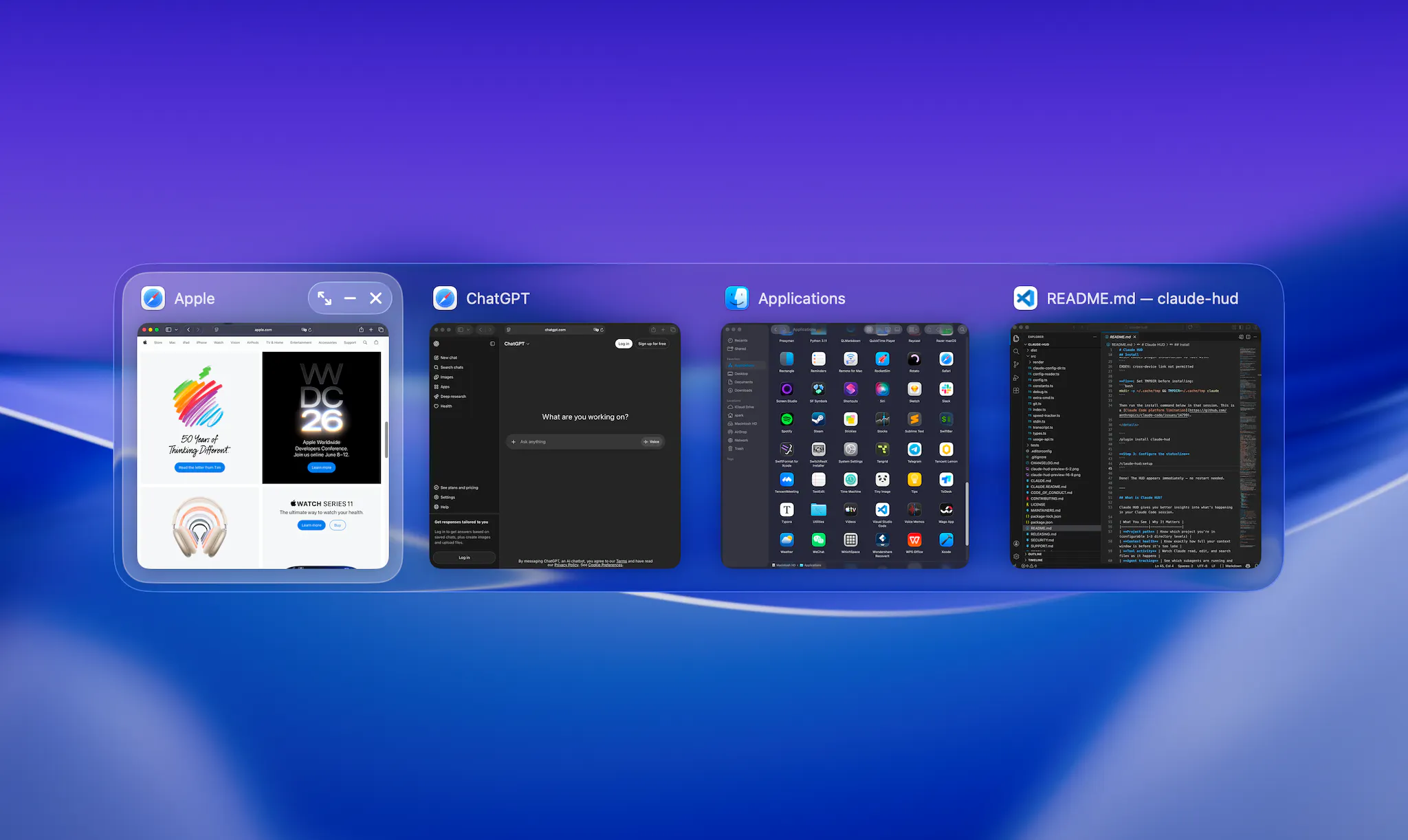Open the Search view in VS Code activity bar
The height and width of the screenshot is (840, 1408).
[x=1016, y=351]
